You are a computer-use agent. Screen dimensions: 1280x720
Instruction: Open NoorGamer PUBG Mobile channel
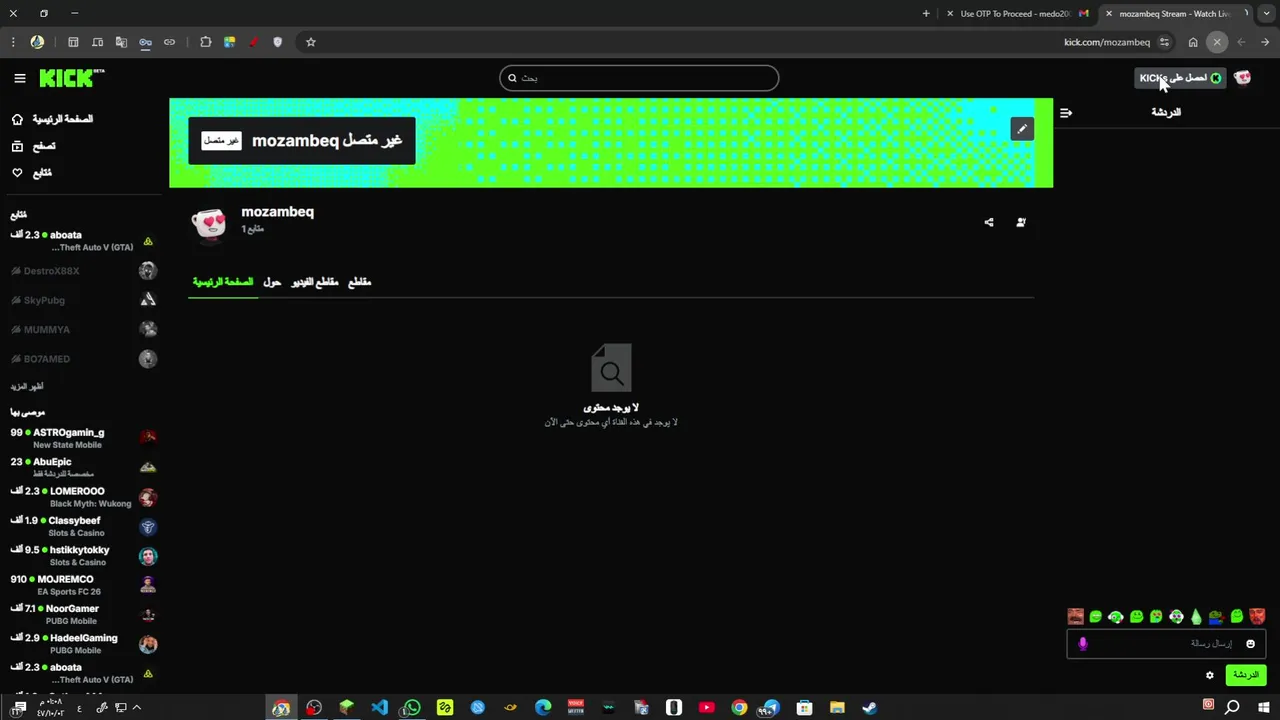(84, 614)
